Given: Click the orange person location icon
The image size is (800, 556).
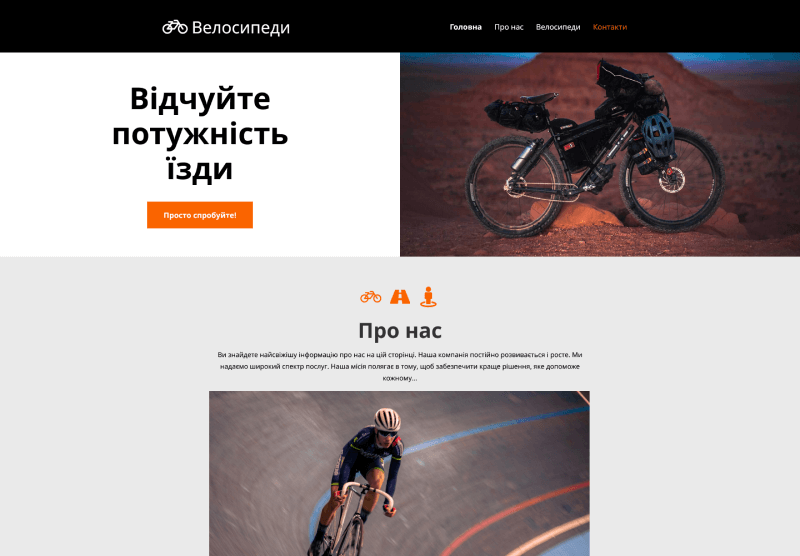Looking at the screenshot, I should tap(428, 296).
